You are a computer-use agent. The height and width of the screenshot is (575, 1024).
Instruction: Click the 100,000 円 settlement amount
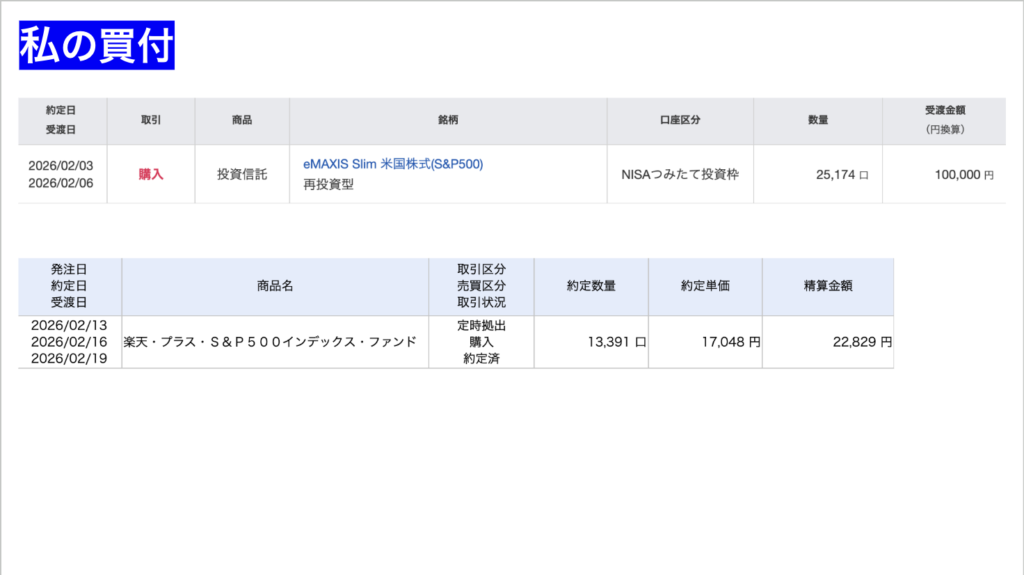963,174
